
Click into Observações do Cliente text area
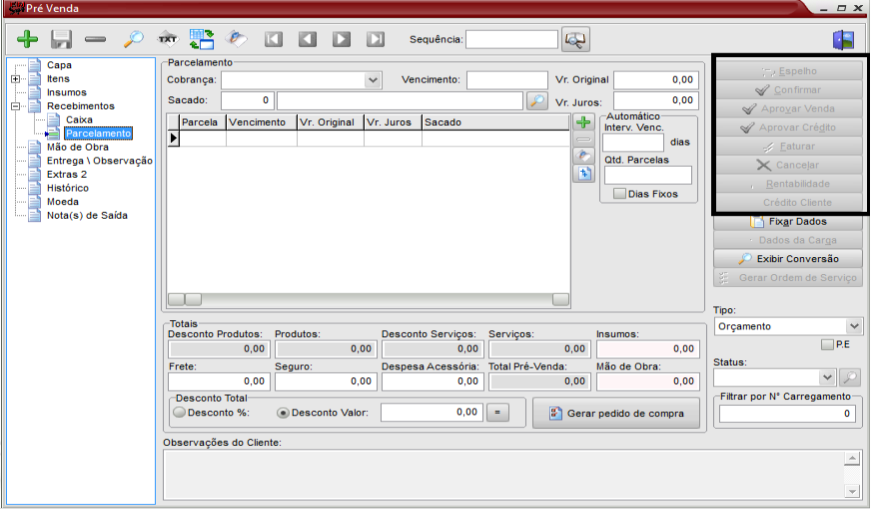pyautogui.click(x=503, y=475)
